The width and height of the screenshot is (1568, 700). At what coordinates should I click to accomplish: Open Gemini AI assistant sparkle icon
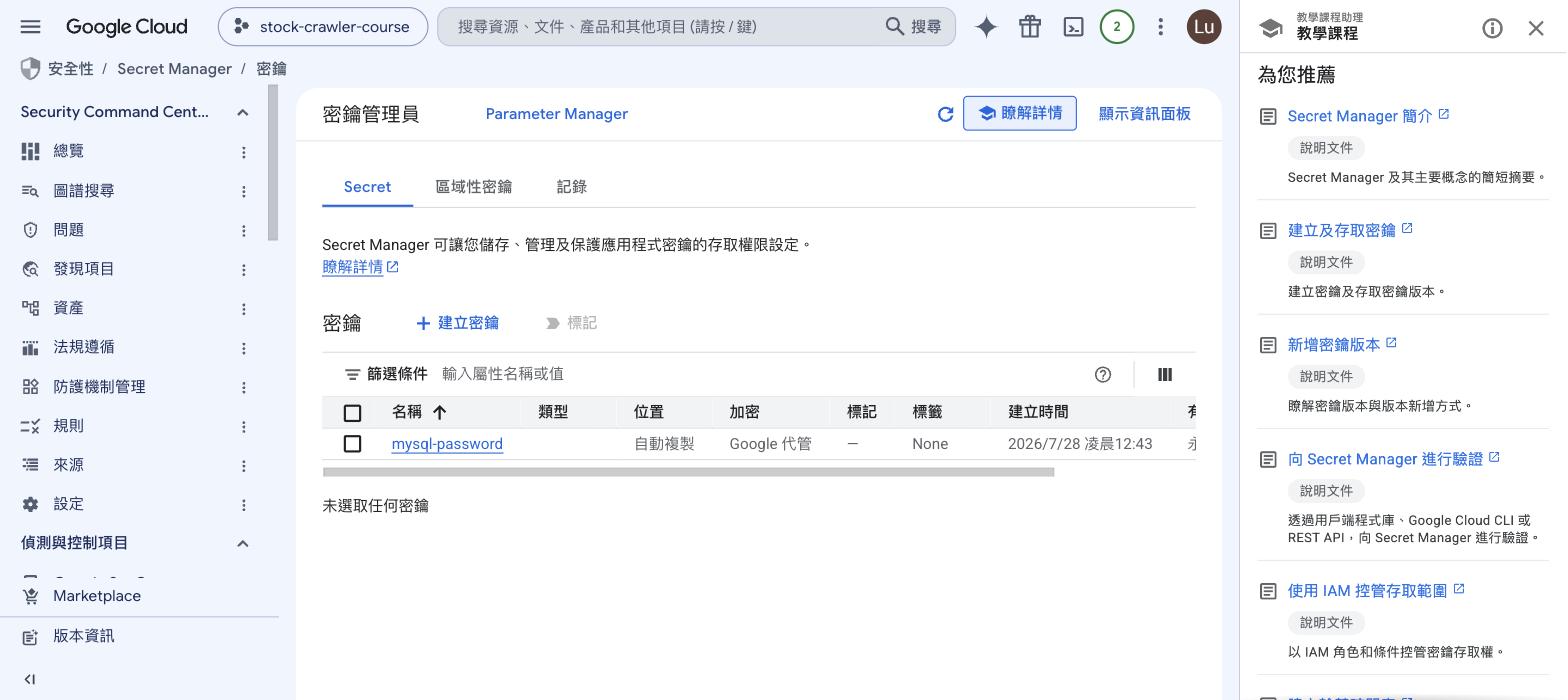tap(986, 27)
